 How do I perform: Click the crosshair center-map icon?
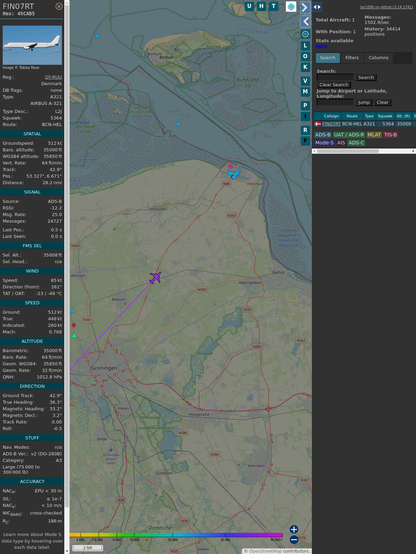coord(305,34)
